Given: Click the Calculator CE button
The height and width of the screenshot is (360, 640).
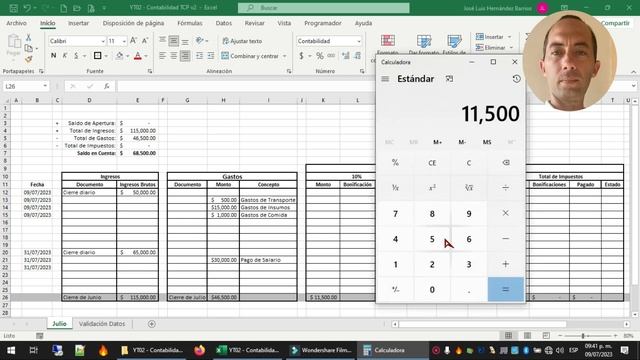Looking at the screenshot, I should pyautogui.click(x=432, y=163).
